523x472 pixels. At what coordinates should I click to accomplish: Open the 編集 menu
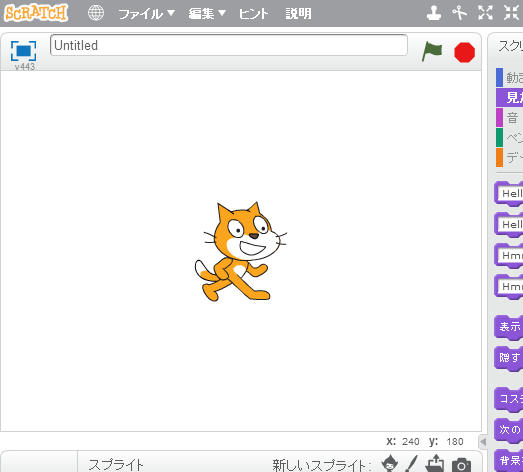coord(207,14)
